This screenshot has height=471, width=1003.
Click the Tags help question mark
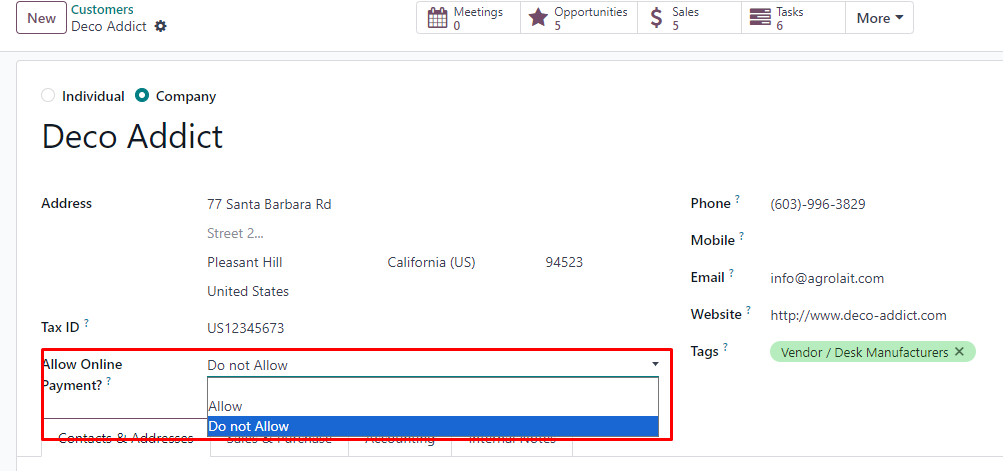[x=725, y=347]
